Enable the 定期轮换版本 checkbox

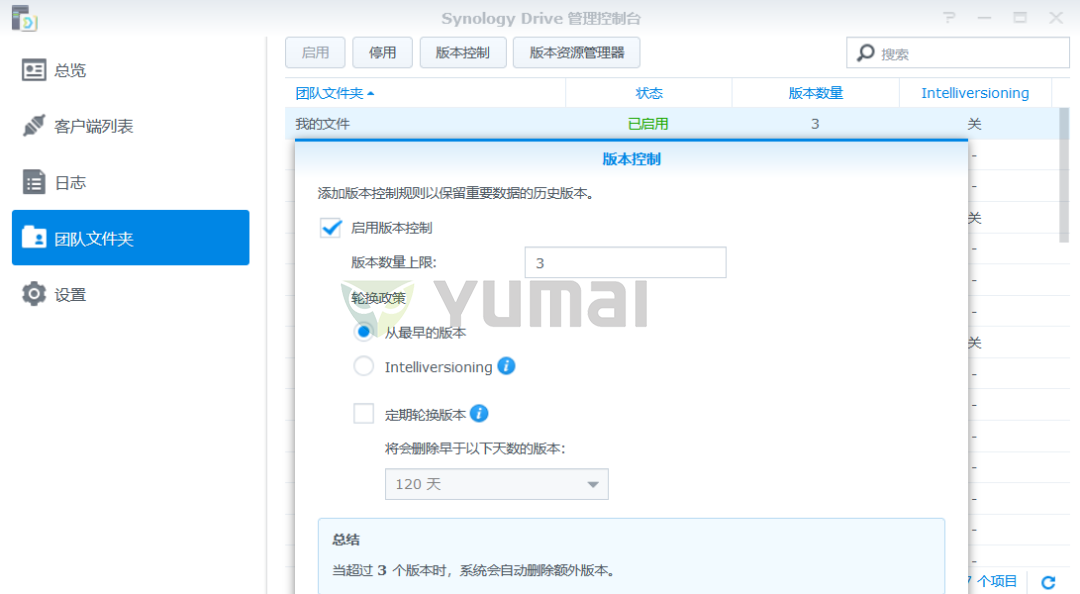tap(363, 413)
